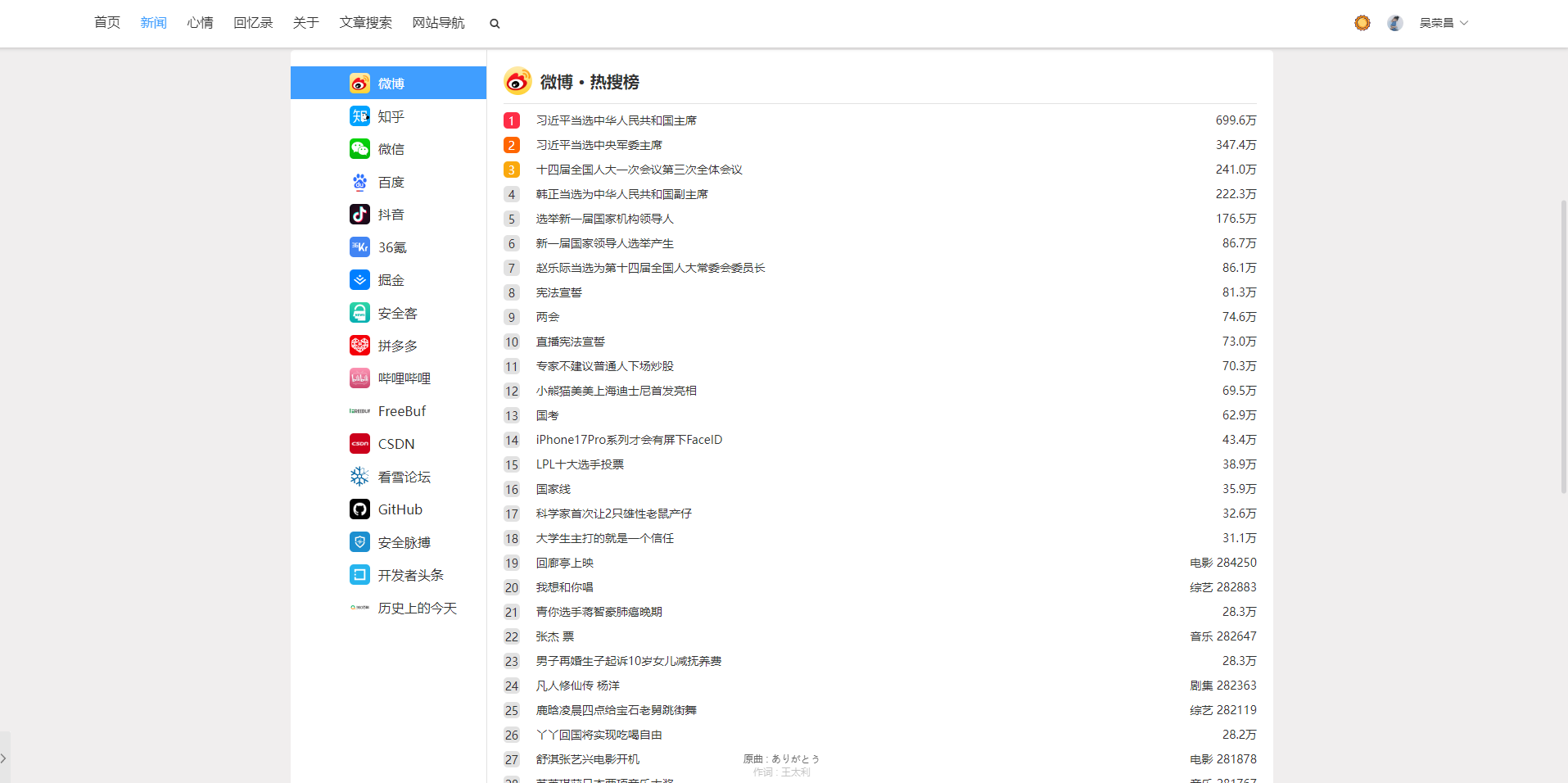This screenshot has height=783, width=1568.
Task: Go to 首页 in top navigation
Action: [x=107, y=23]
